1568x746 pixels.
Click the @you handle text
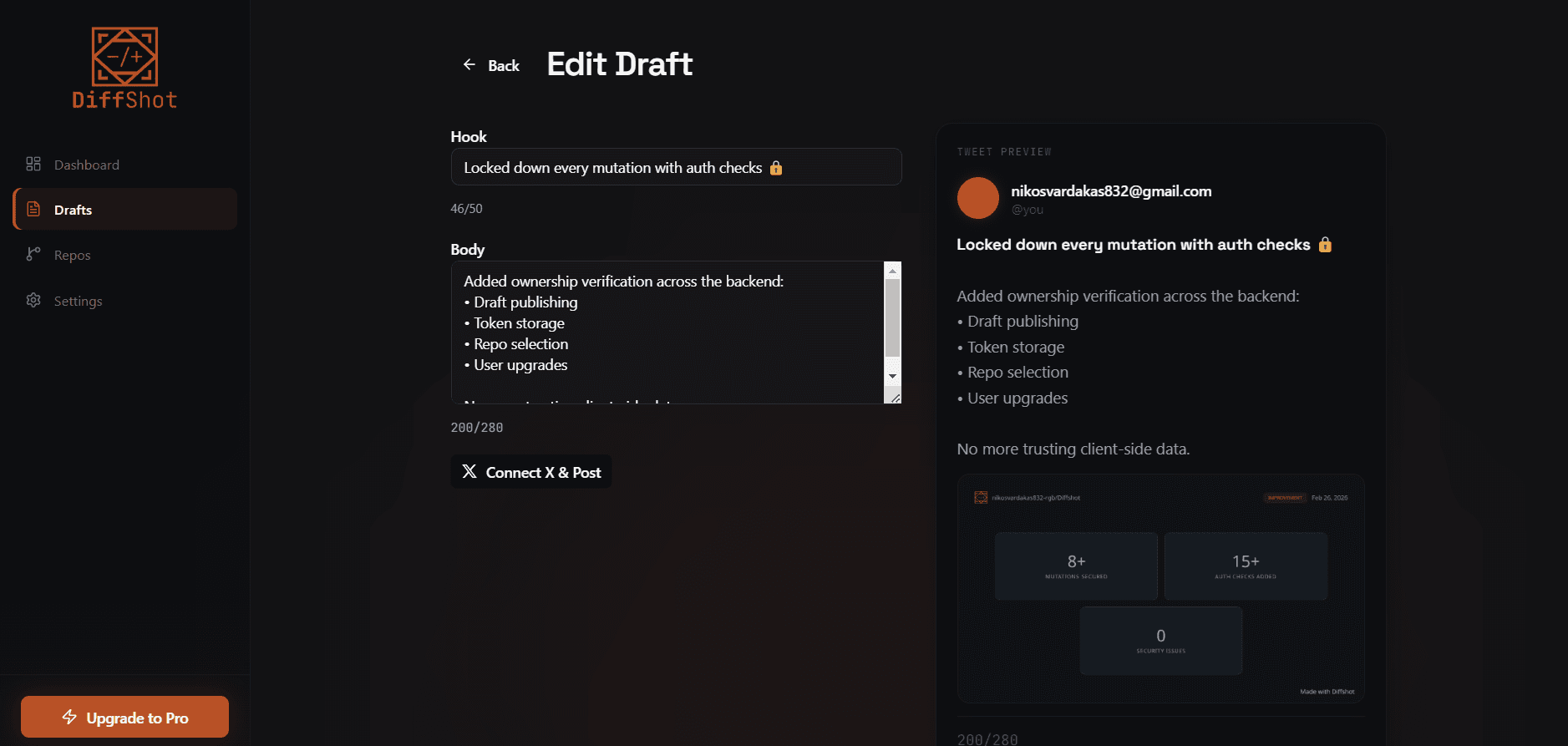(x=1028, y=210)
